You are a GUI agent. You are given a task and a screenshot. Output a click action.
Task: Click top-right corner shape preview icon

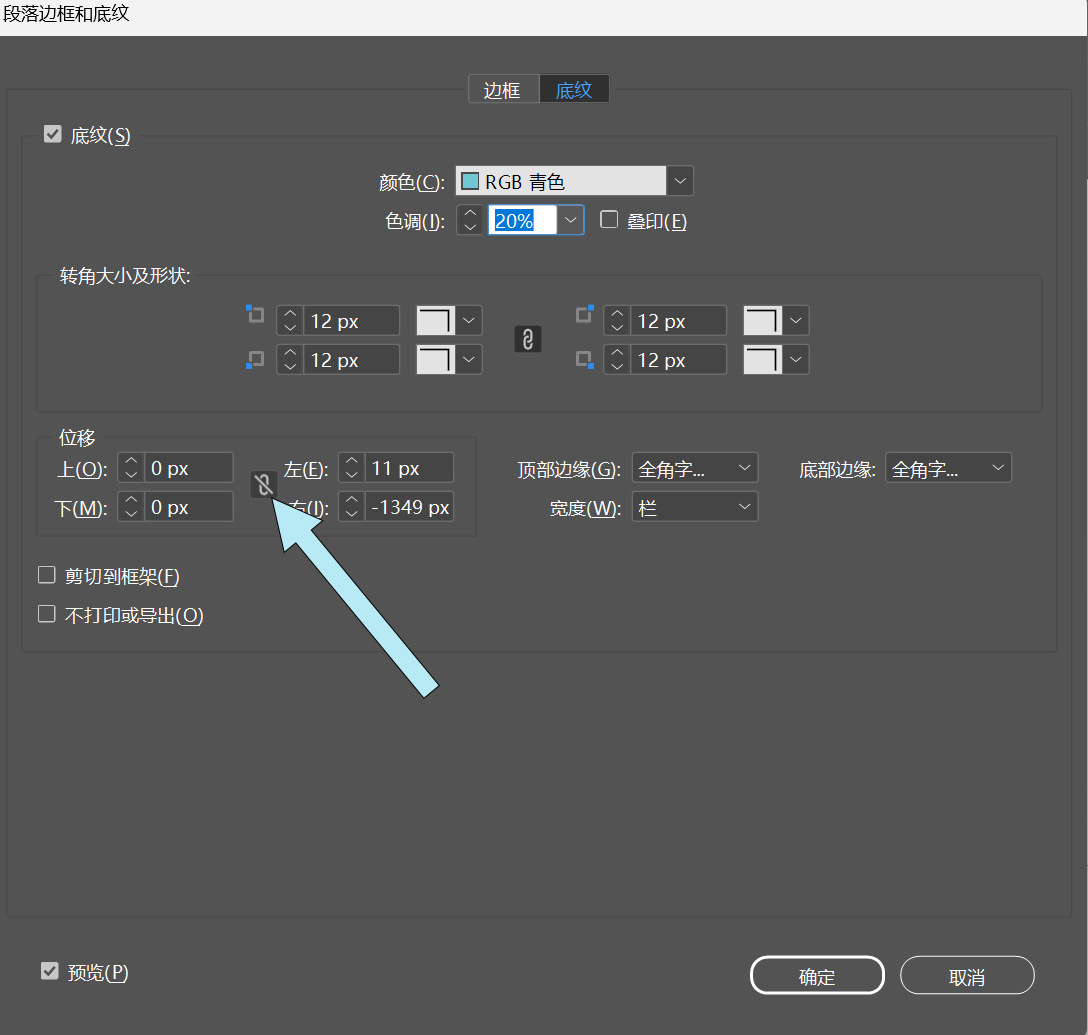pos(762,321)
